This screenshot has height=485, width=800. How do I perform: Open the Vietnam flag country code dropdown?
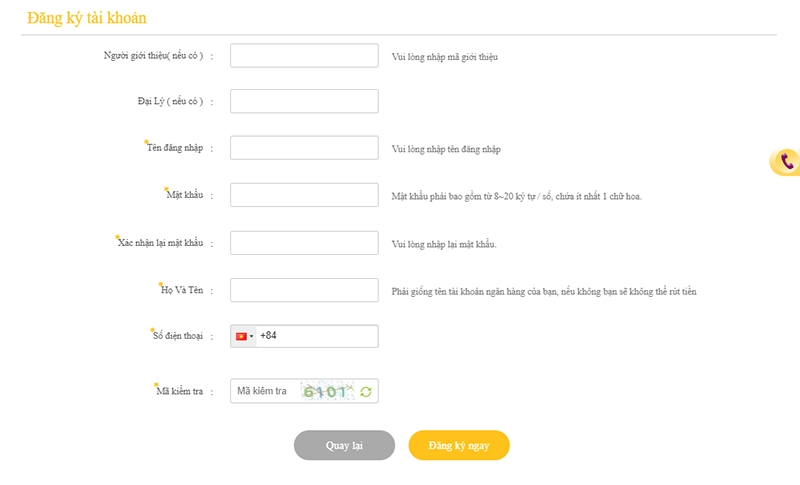click(x=244, y=336)
